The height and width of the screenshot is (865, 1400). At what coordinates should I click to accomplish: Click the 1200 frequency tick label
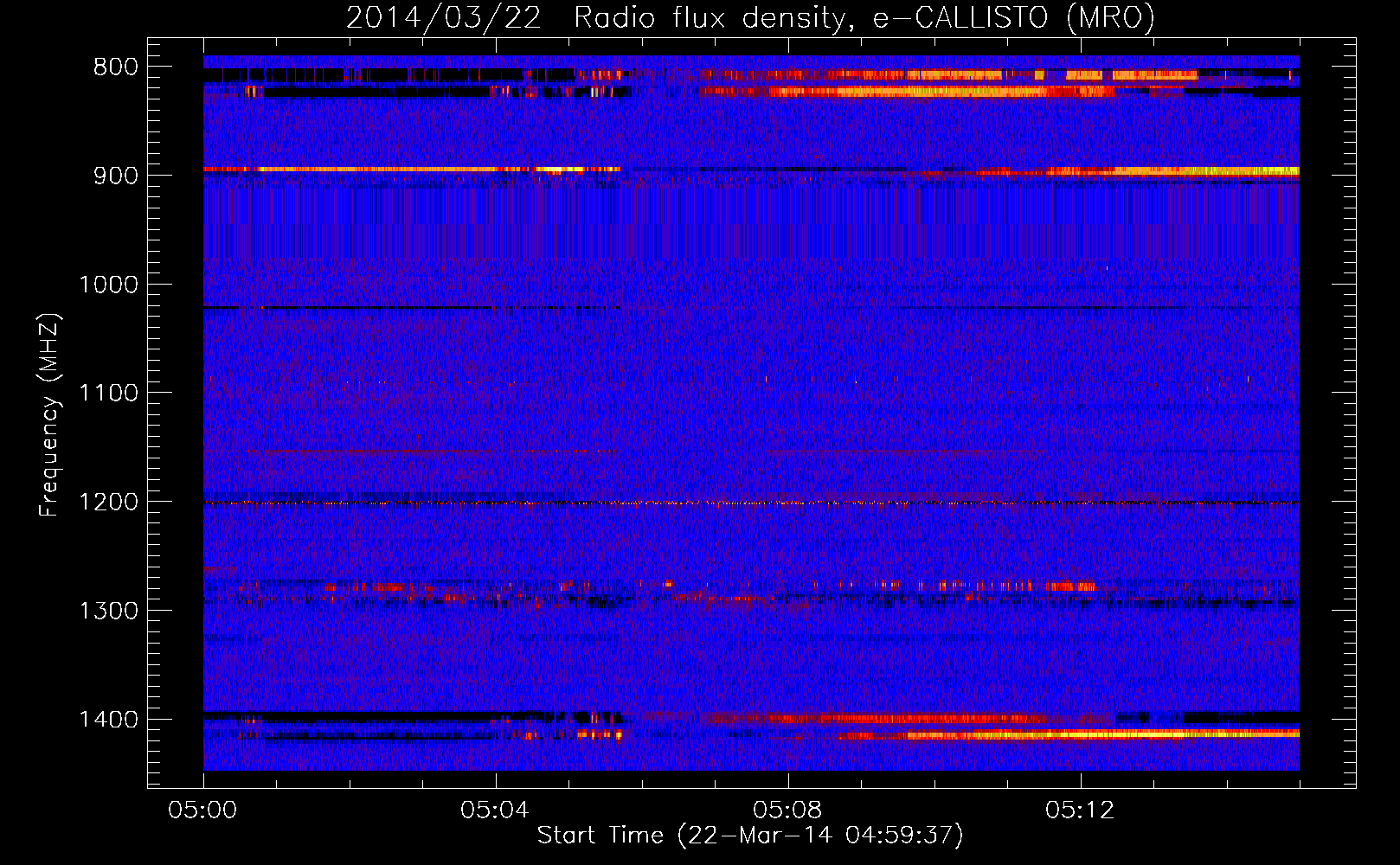pyautogui.click(x=108, y=503)
